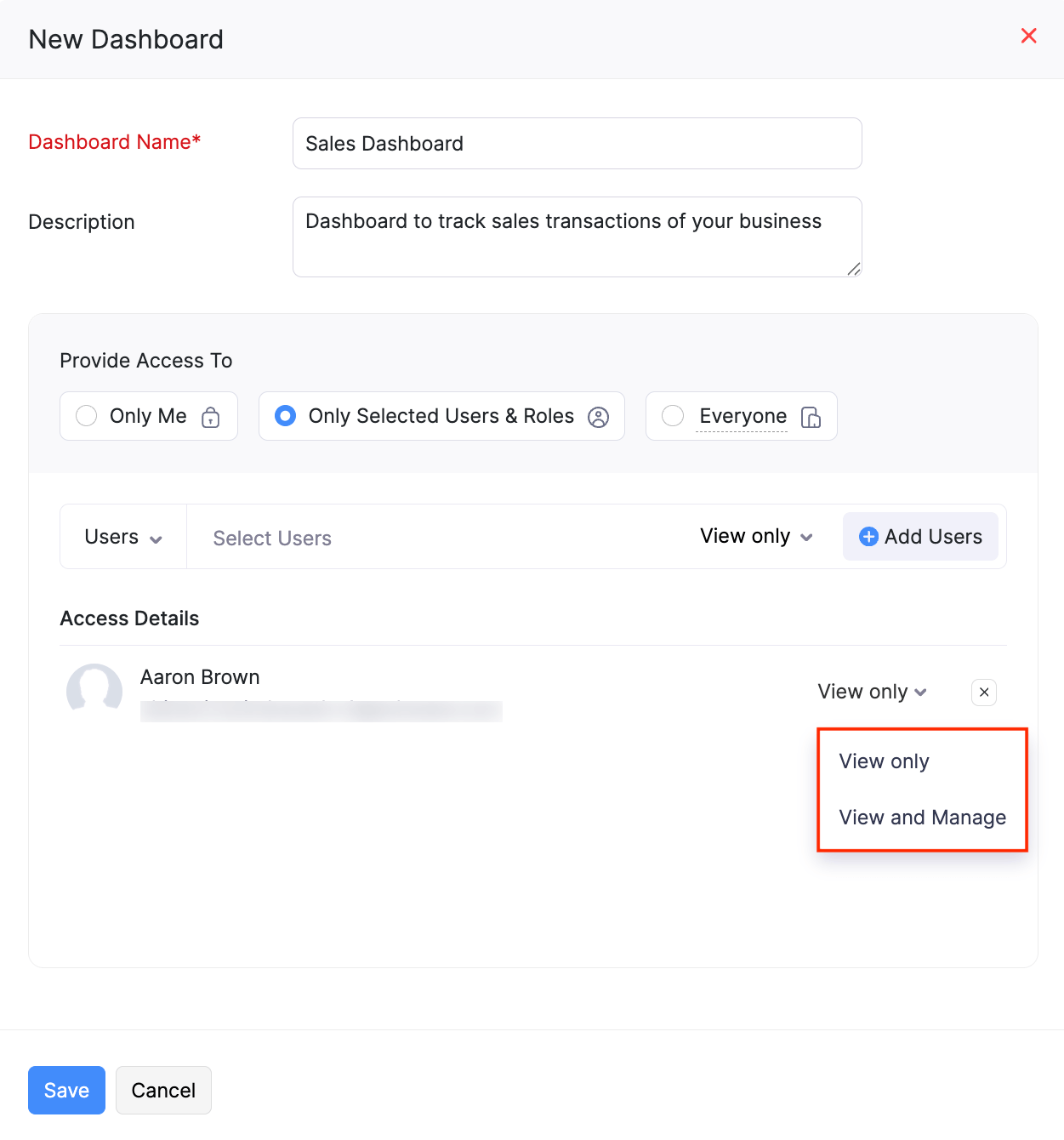Screen dimensions: 1064x1140
Task: Choose View only from the permission menu
Action: pyautogui.click(x=883, y=761)
